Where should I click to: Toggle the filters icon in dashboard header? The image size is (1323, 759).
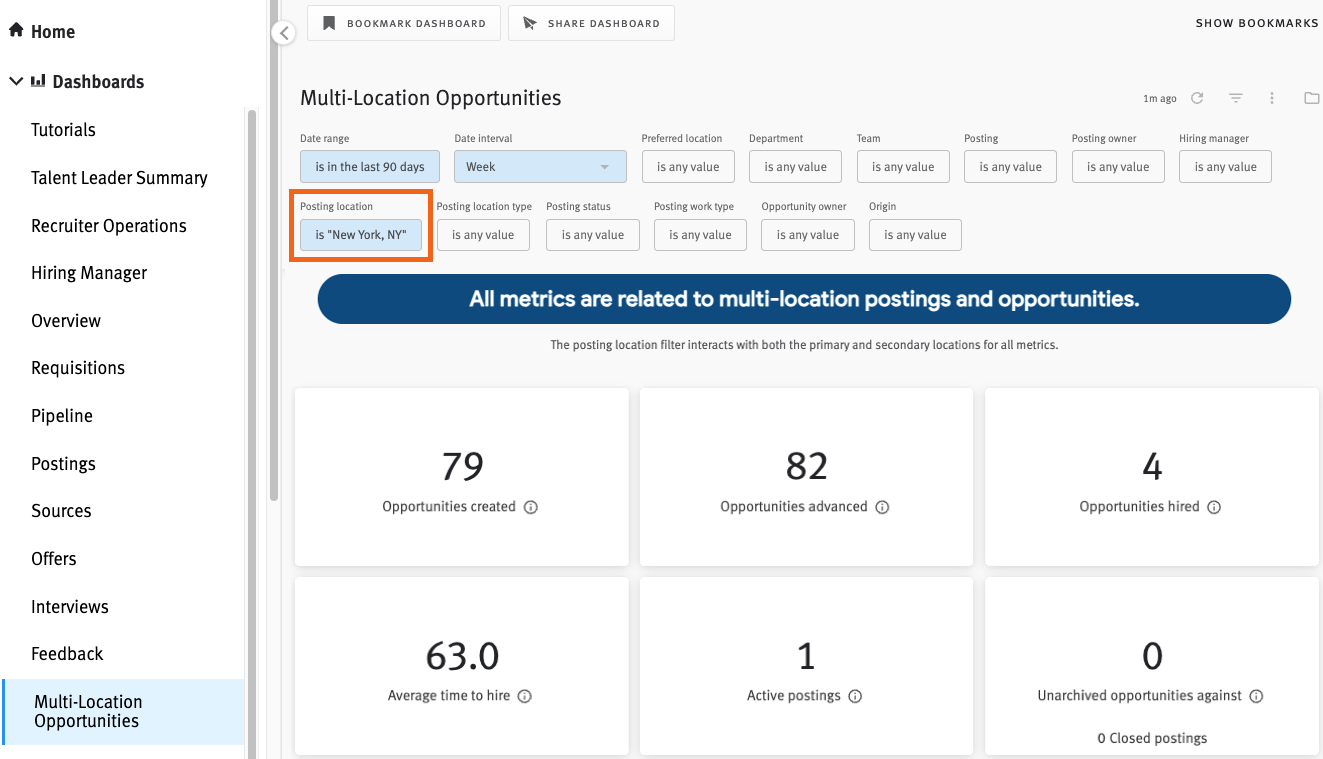[x=1236, y=98]
